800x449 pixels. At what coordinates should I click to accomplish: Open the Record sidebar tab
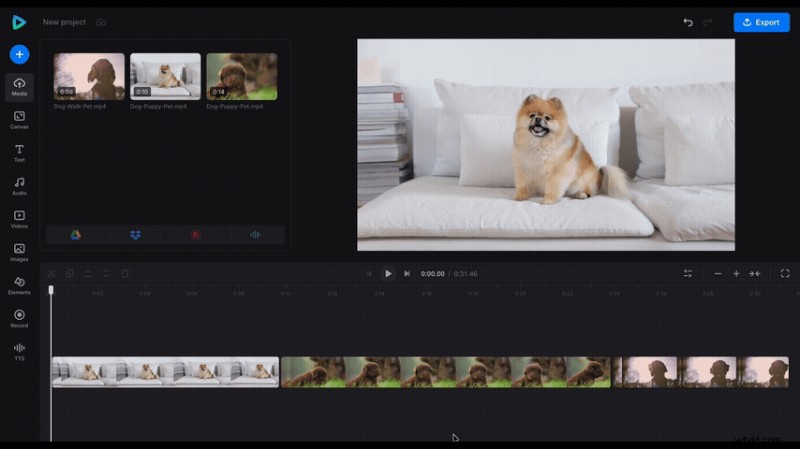pos(19,318)
